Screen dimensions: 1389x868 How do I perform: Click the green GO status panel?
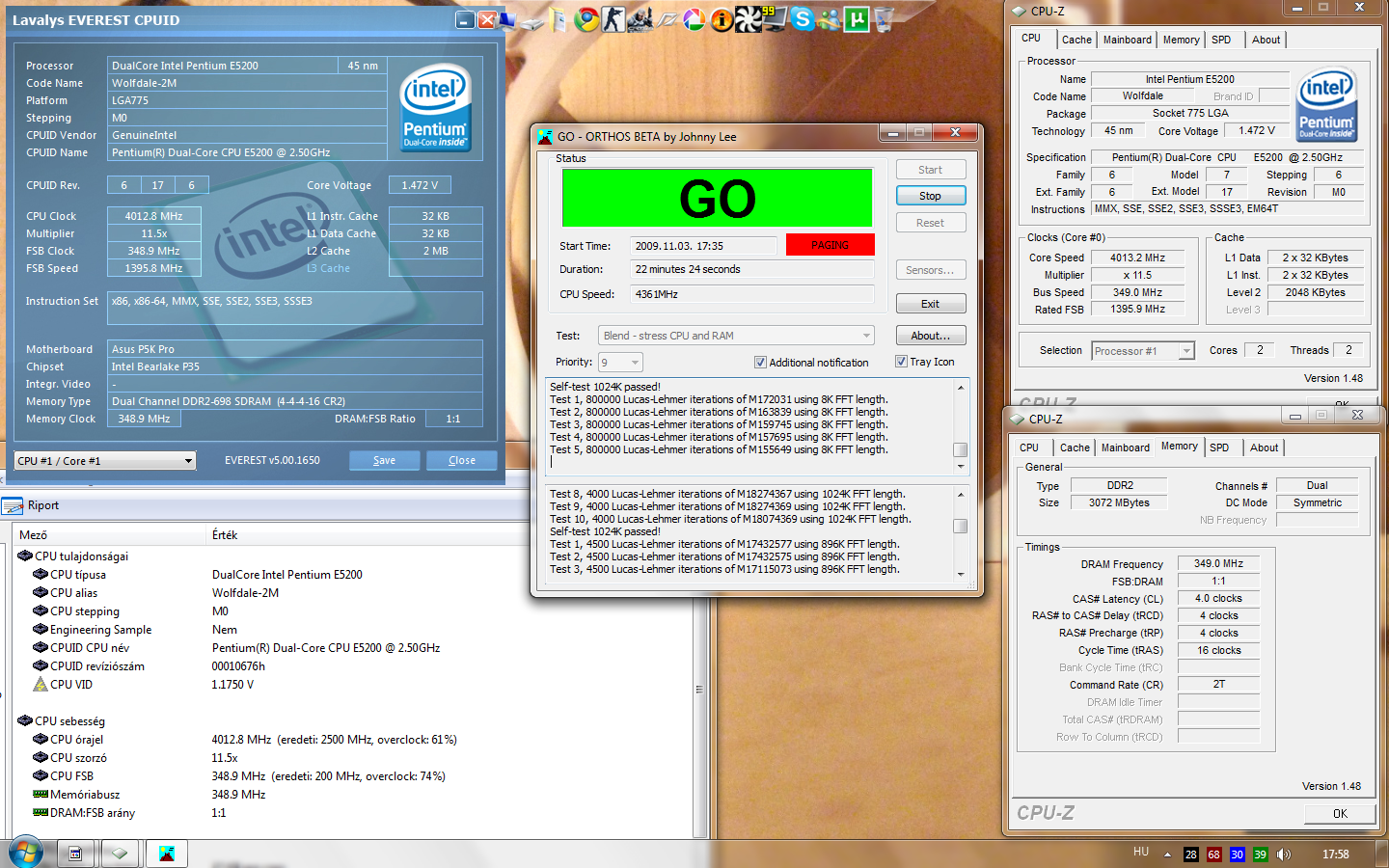click(x=717, y=198)
